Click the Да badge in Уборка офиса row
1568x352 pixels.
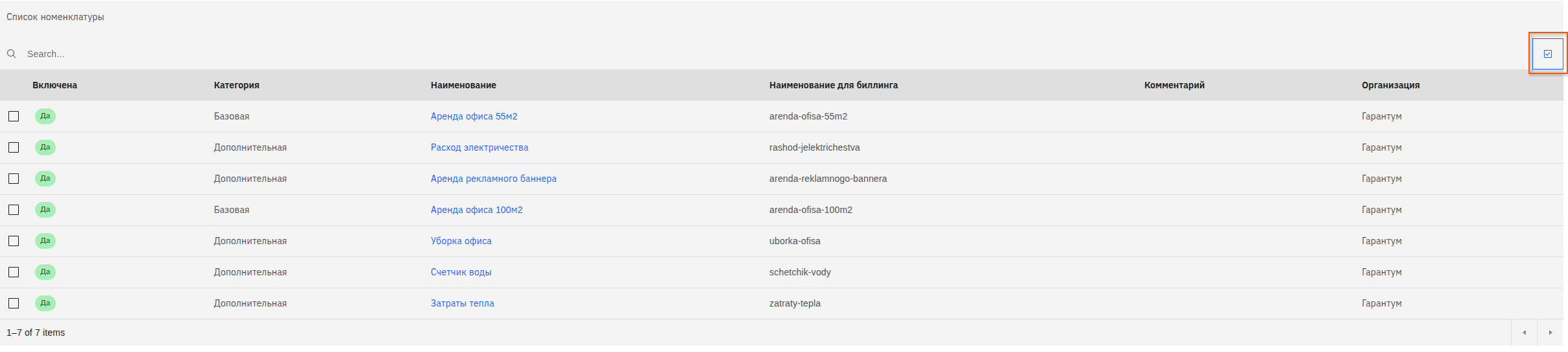(45, 241)
